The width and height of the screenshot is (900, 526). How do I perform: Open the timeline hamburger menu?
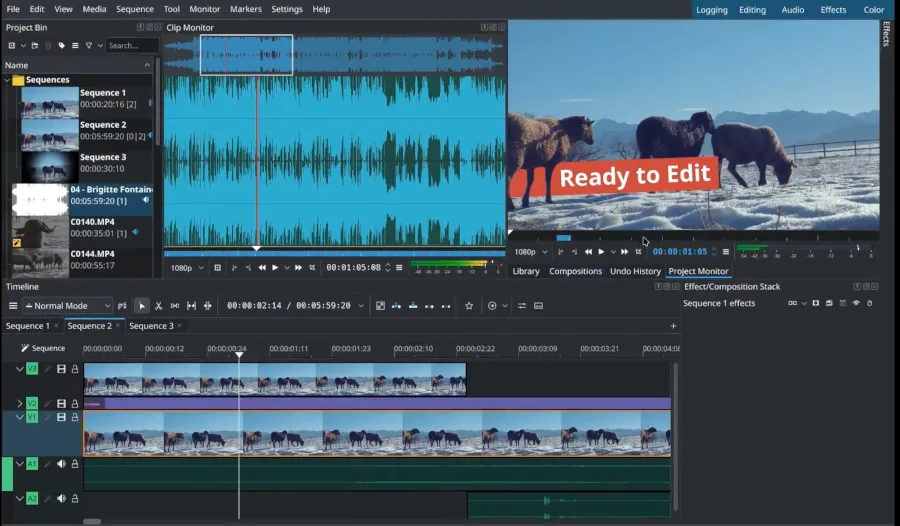(13, 306)
